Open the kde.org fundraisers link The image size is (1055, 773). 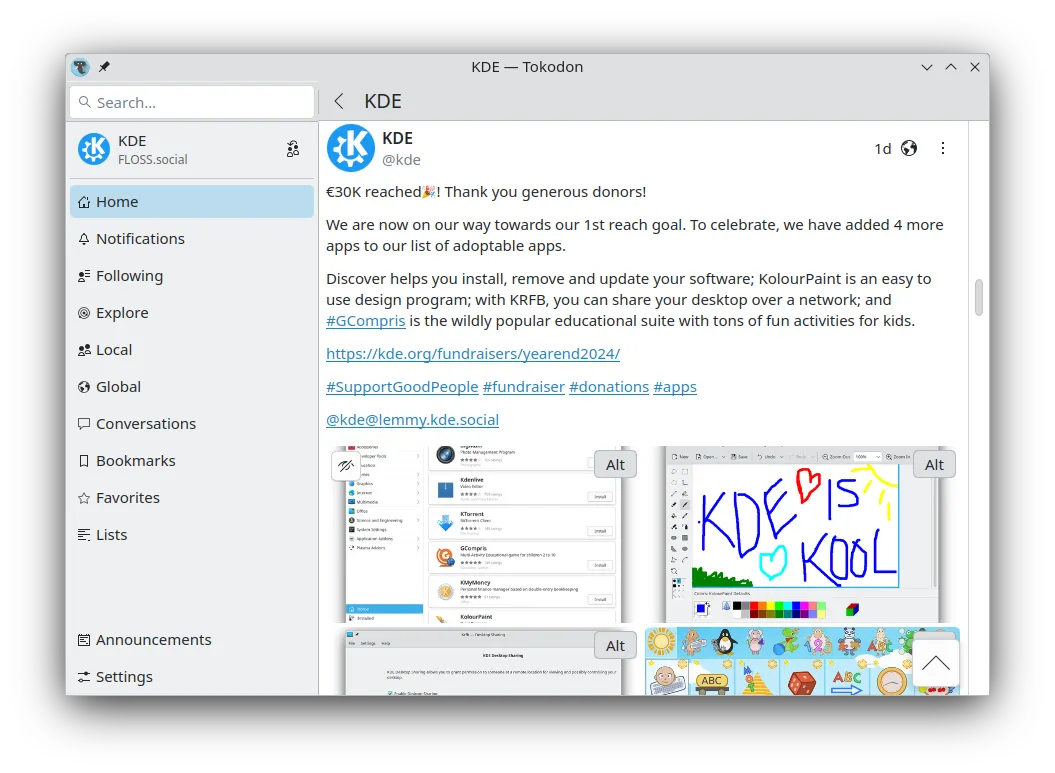[473, 354]
